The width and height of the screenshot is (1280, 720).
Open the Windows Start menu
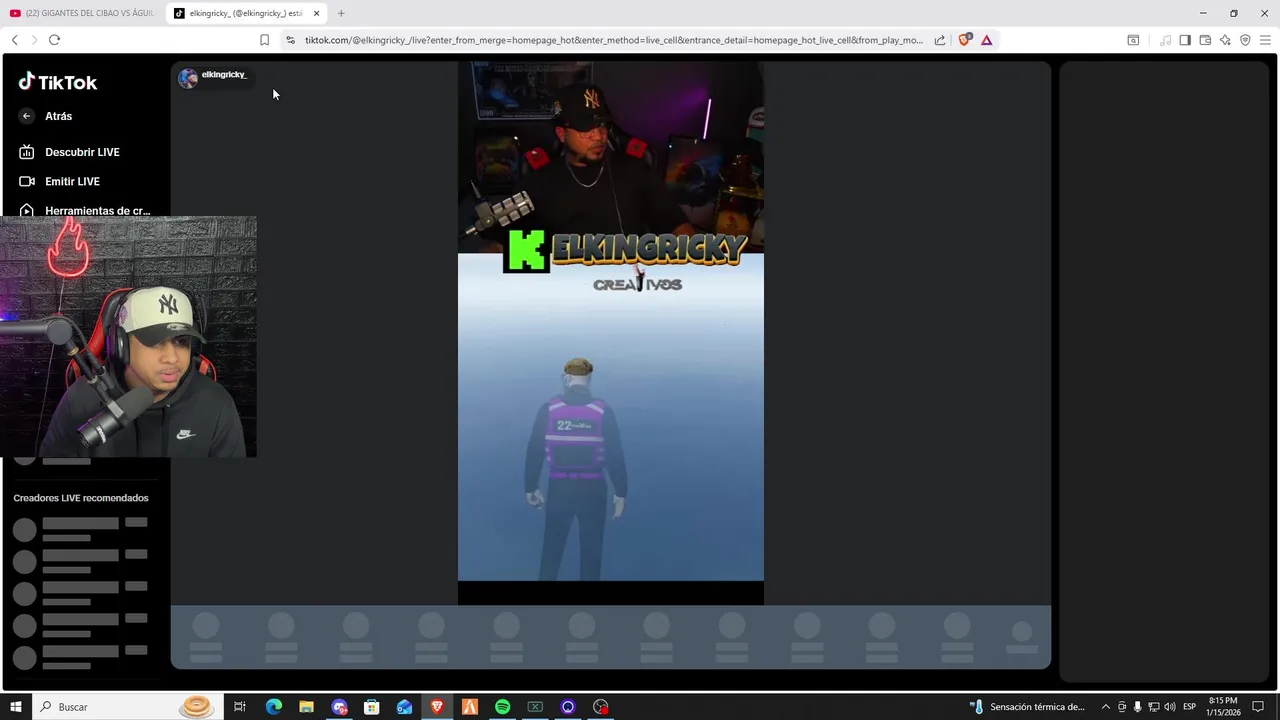[16, 707]
